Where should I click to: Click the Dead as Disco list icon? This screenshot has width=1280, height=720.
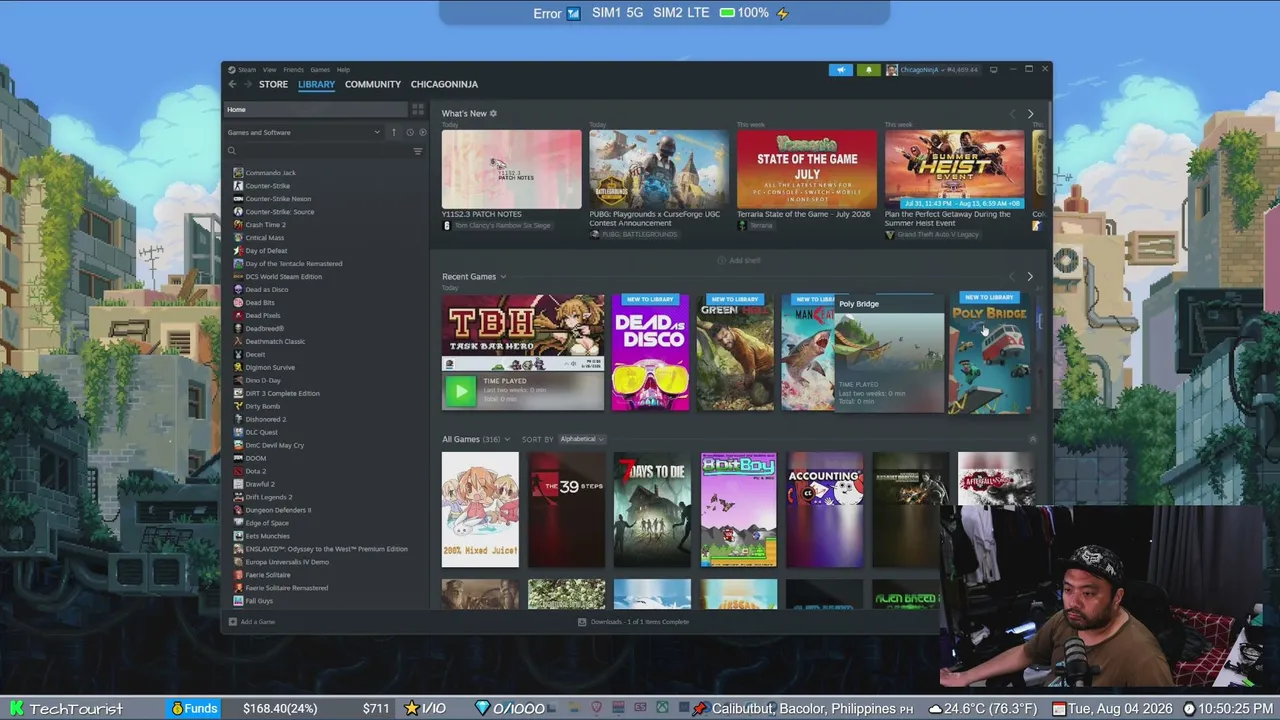(x=238, y=290)
